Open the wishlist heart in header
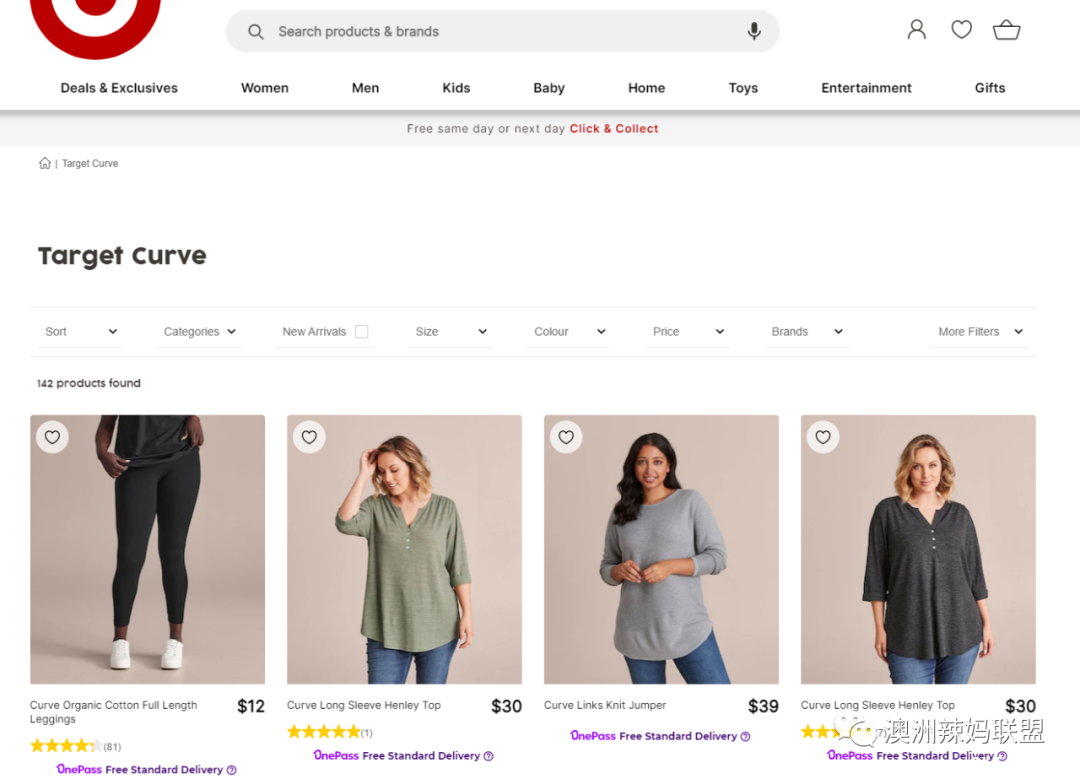This screenshot has width=1080, height=779. [x=962, y=30]
